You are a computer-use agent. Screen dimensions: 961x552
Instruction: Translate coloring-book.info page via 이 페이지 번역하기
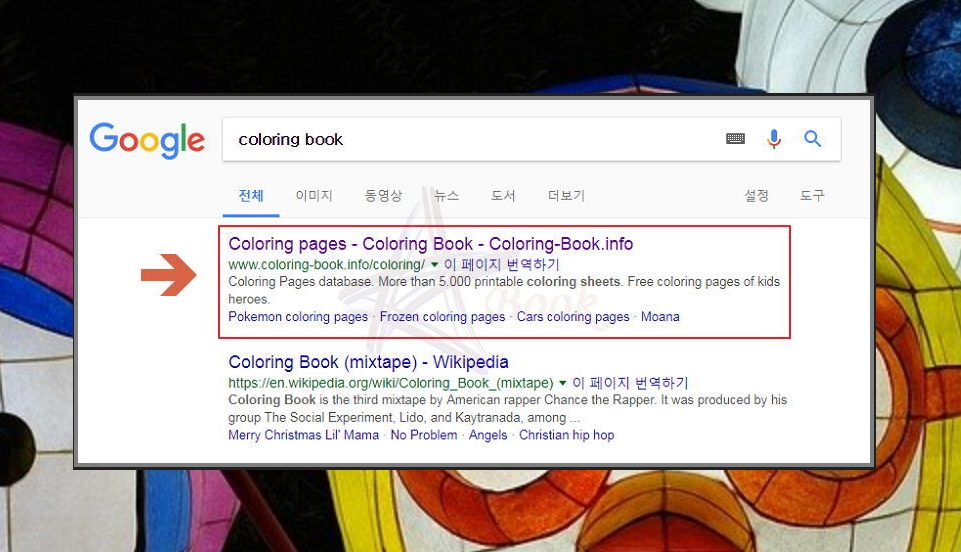click(501, 265)
